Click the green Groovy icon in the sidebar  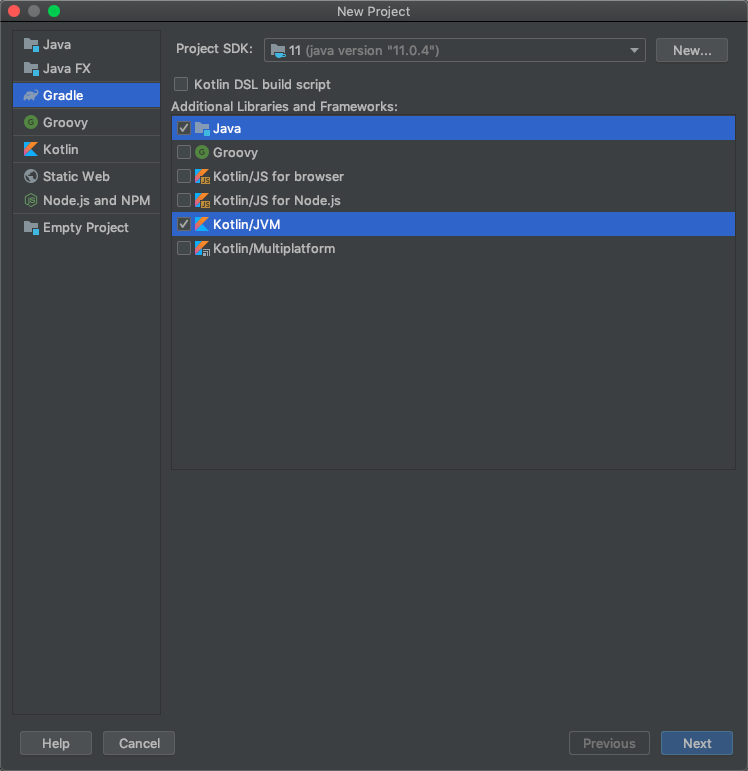pyautogui.click(x=31, y=122)
